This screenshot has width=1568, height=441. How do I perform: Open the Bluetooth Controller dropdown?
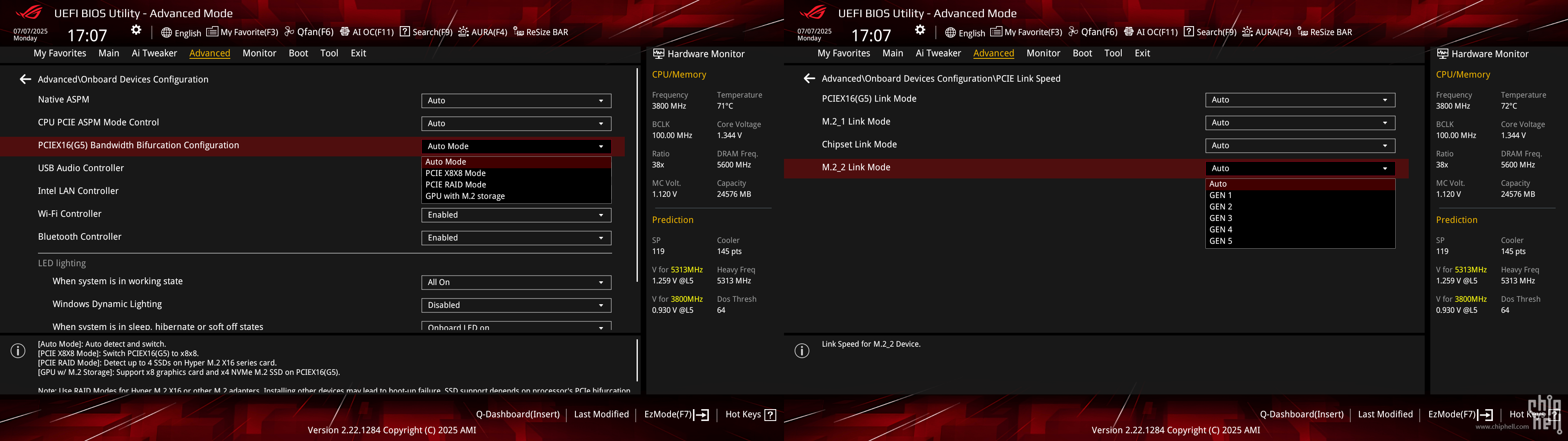click(516, 238)
